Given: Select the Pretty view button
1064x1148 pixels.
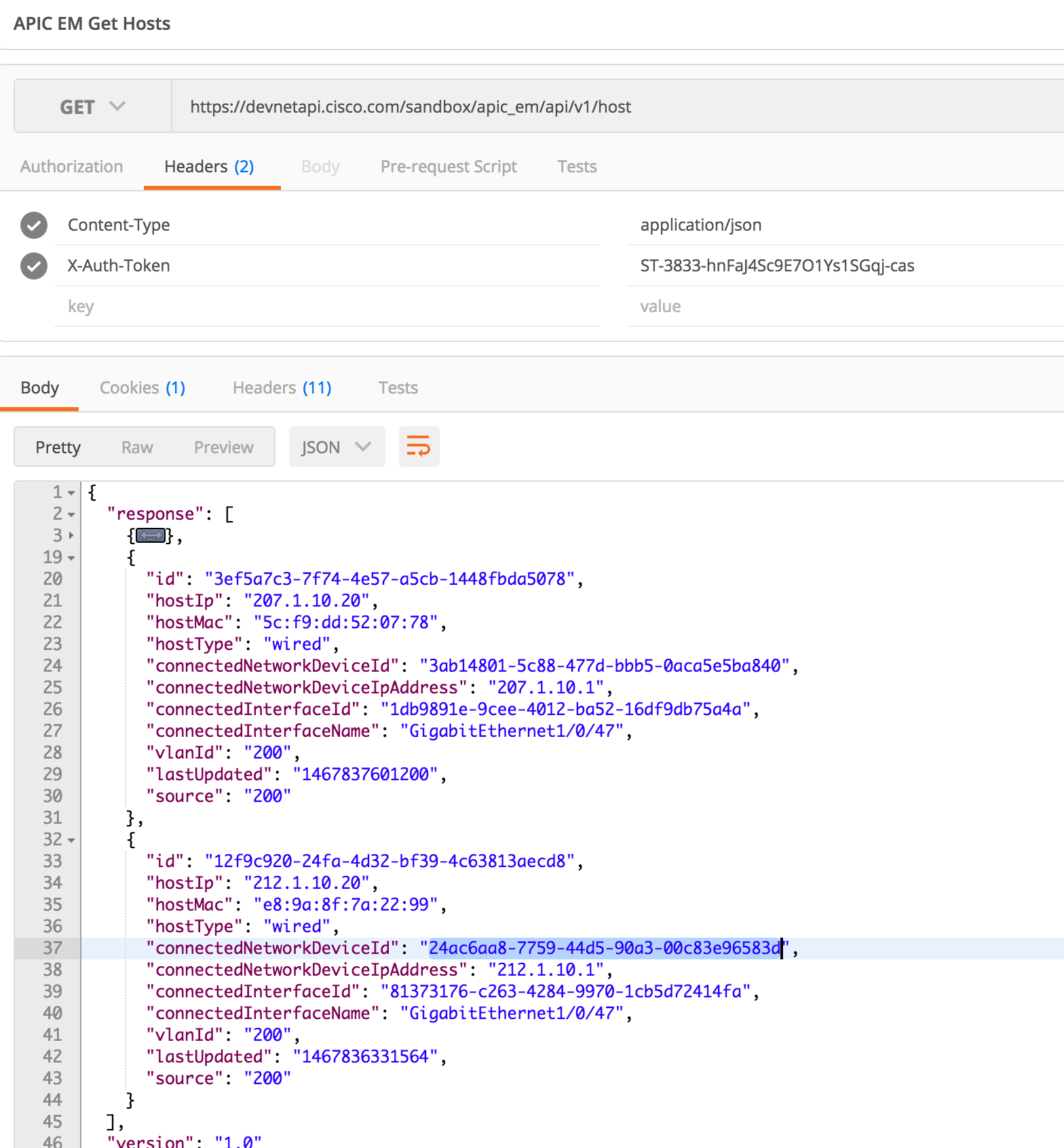Looking at the screenshot, I should point(58,447).
